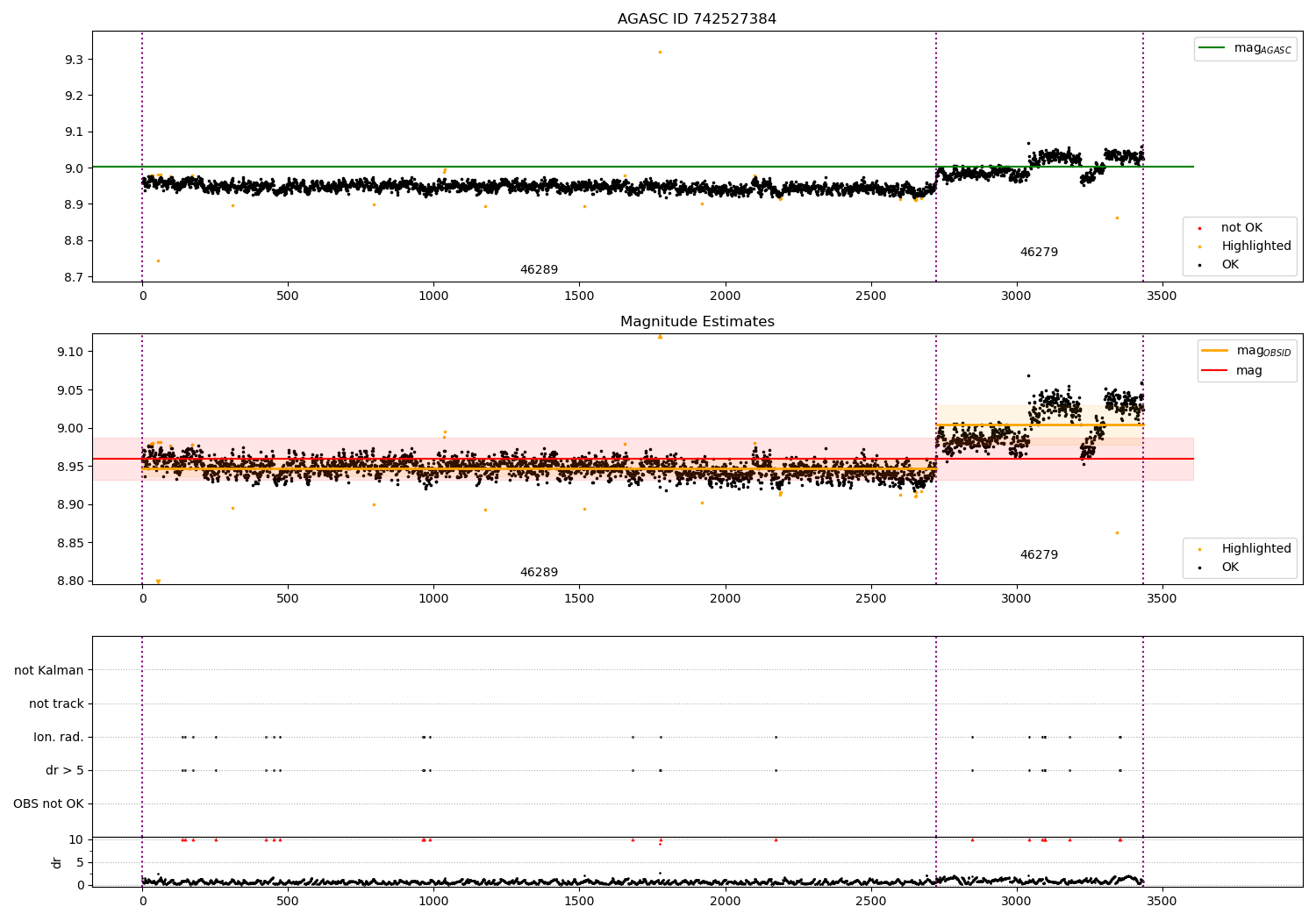The width and height of the screenshot is (1316, 921).
Task: Click obsid label 46289 in the top plot
Action: coord(539,270)
